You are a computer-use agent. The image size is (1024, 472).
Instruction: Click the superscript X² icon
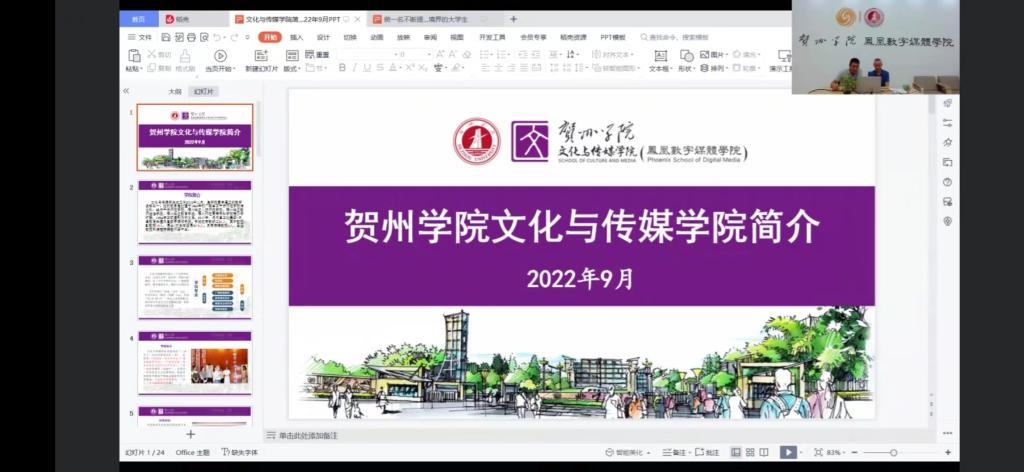click(409, 68)
